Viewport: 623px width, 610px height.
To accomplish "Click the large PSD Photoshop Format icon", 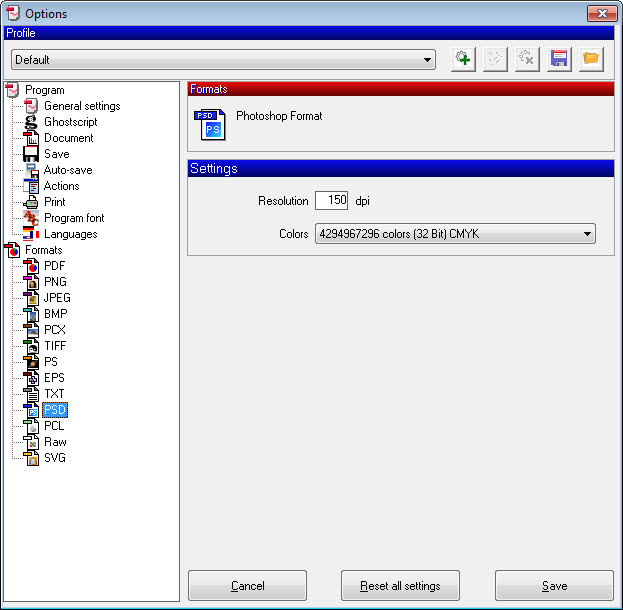I will pos(210,125).
